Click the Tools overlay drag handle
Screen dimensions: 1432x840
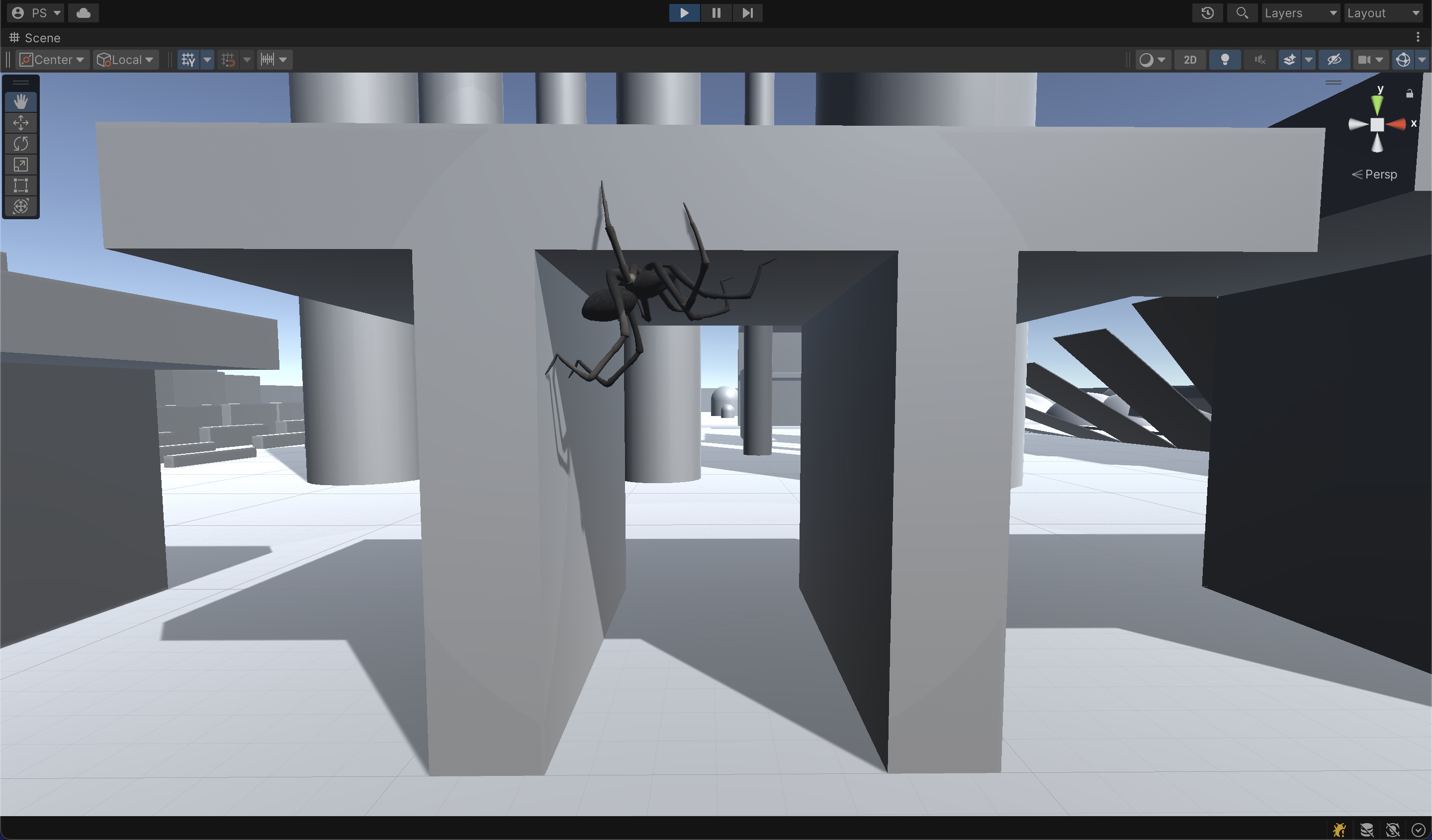click(x=21, y=83)
